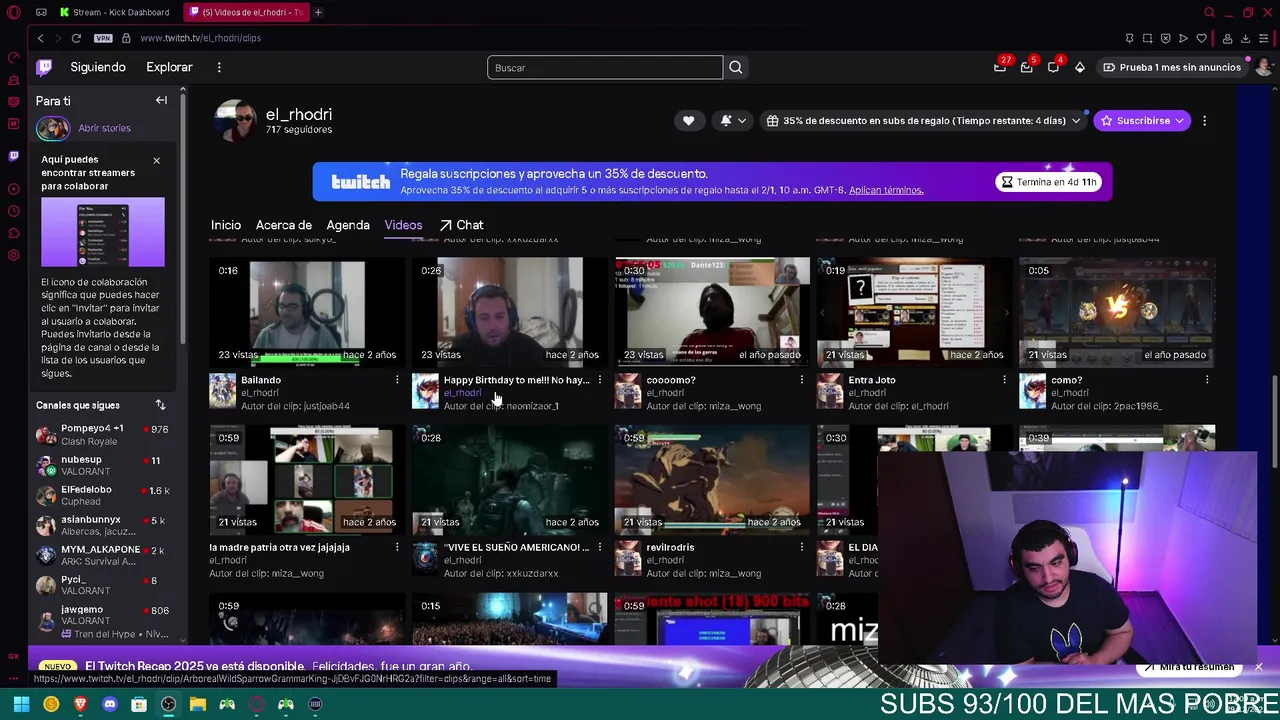Open options menu for Entra Joto clip
This screenshot has width=1280, height=720.
coord(1004,380)
